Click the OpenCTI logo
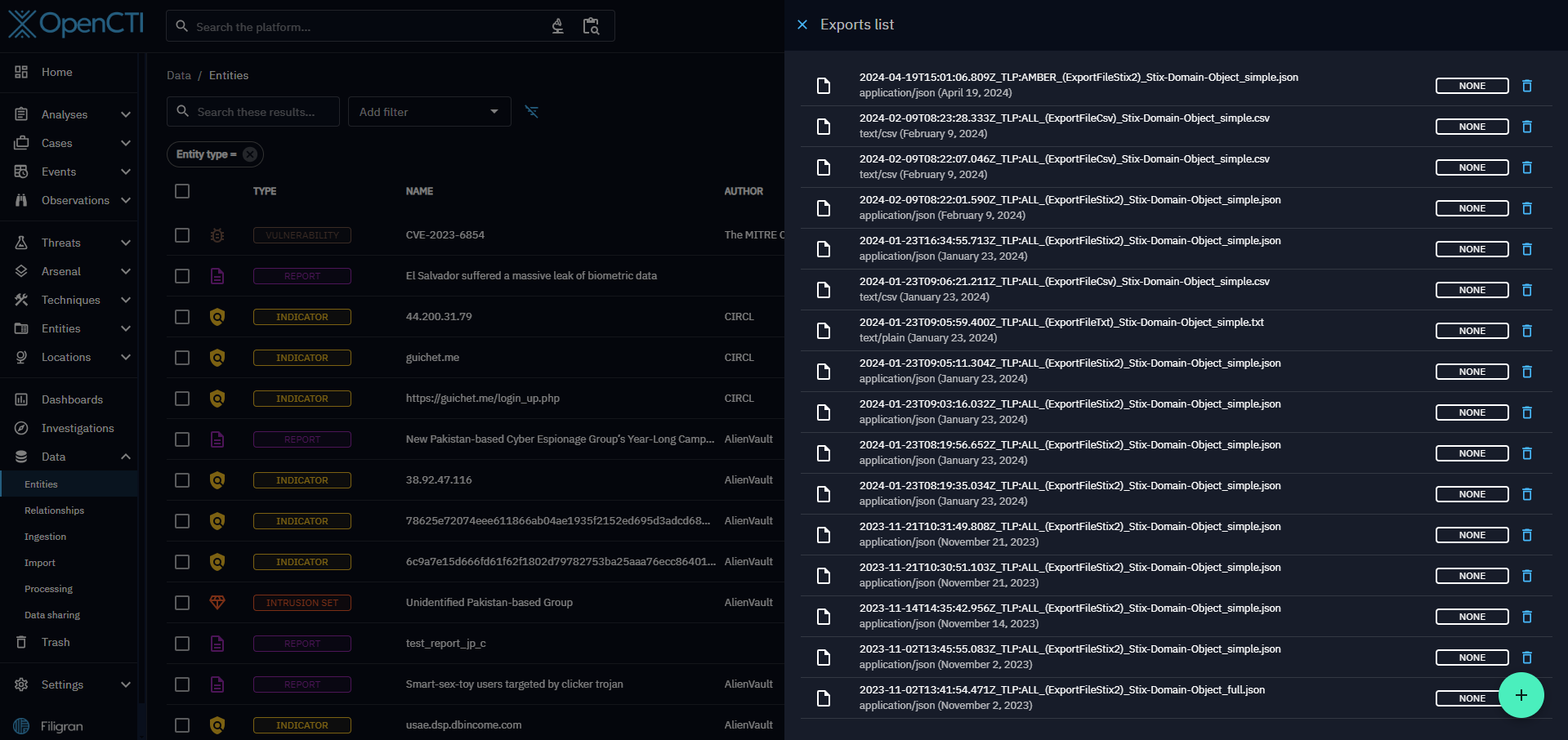The image size is (1568, 740). point(76,25)
